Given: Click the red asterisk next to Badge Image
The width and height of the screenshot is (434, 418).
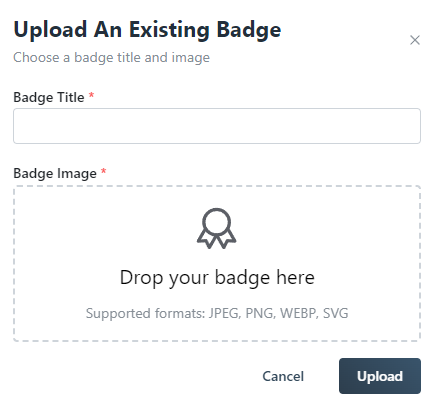Looking at the screenshot, I should 104,171.
